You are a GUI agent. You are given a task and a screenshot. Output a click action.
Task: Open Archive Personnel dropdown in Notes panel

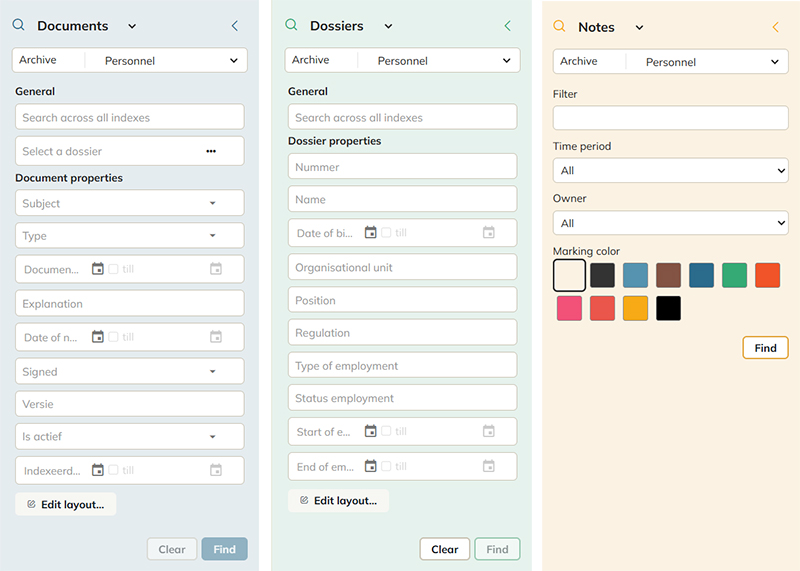(670, 62)
